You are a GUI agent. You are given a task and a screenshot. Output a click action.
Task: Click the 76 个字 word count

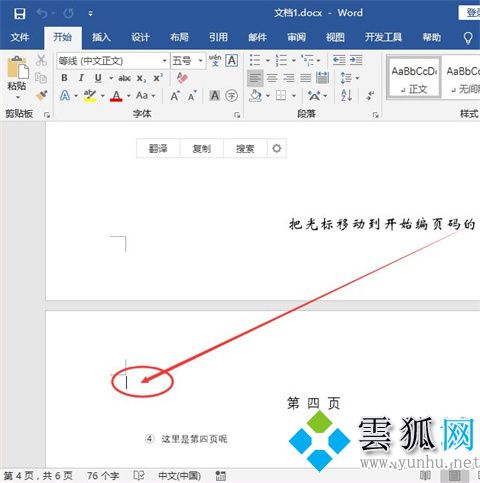(103, 476)
